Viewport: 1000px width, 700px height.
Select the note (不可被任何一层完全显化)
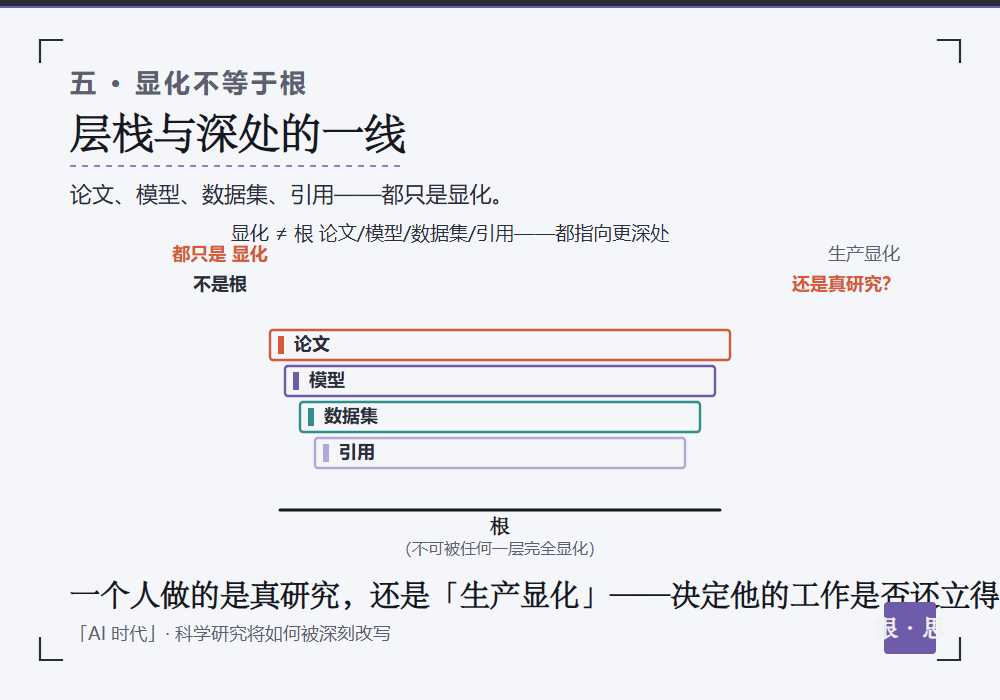point(499,548)
